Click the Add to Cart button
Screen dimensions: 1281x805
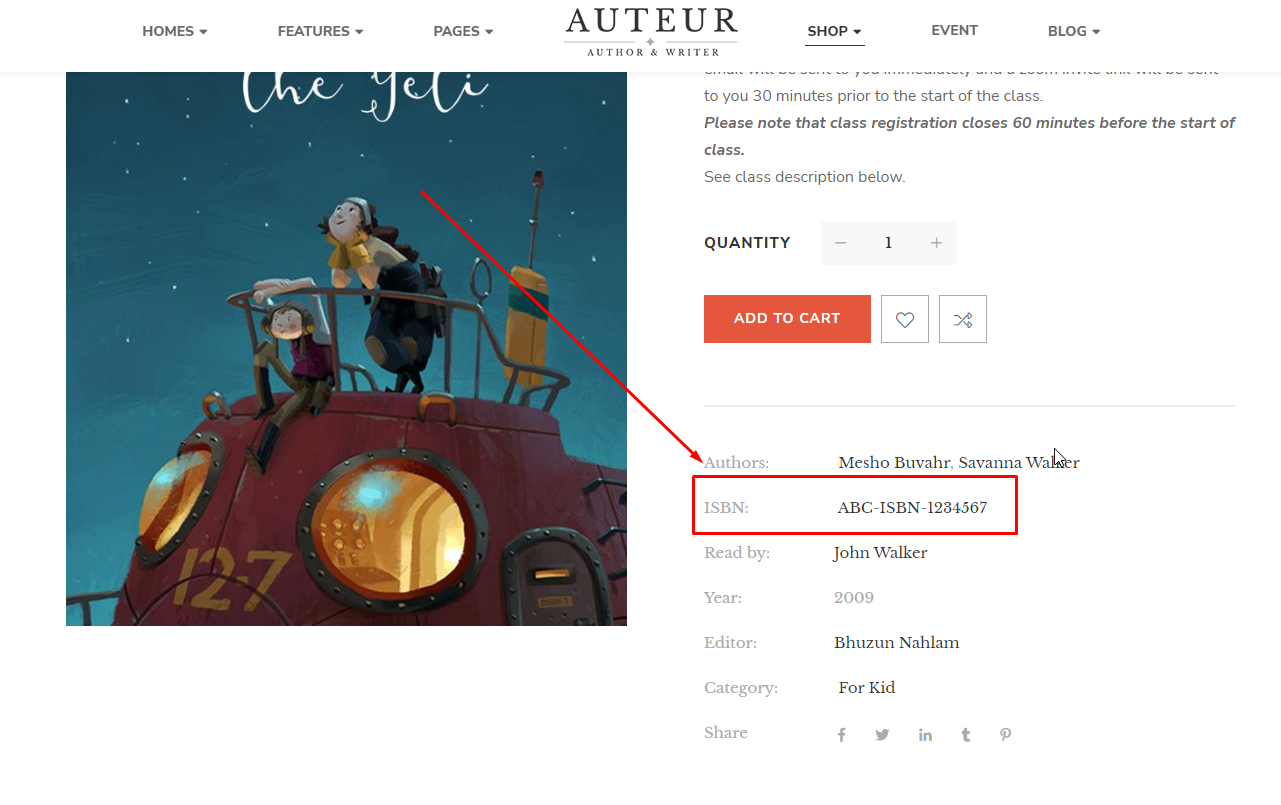[x=787, y=319]
